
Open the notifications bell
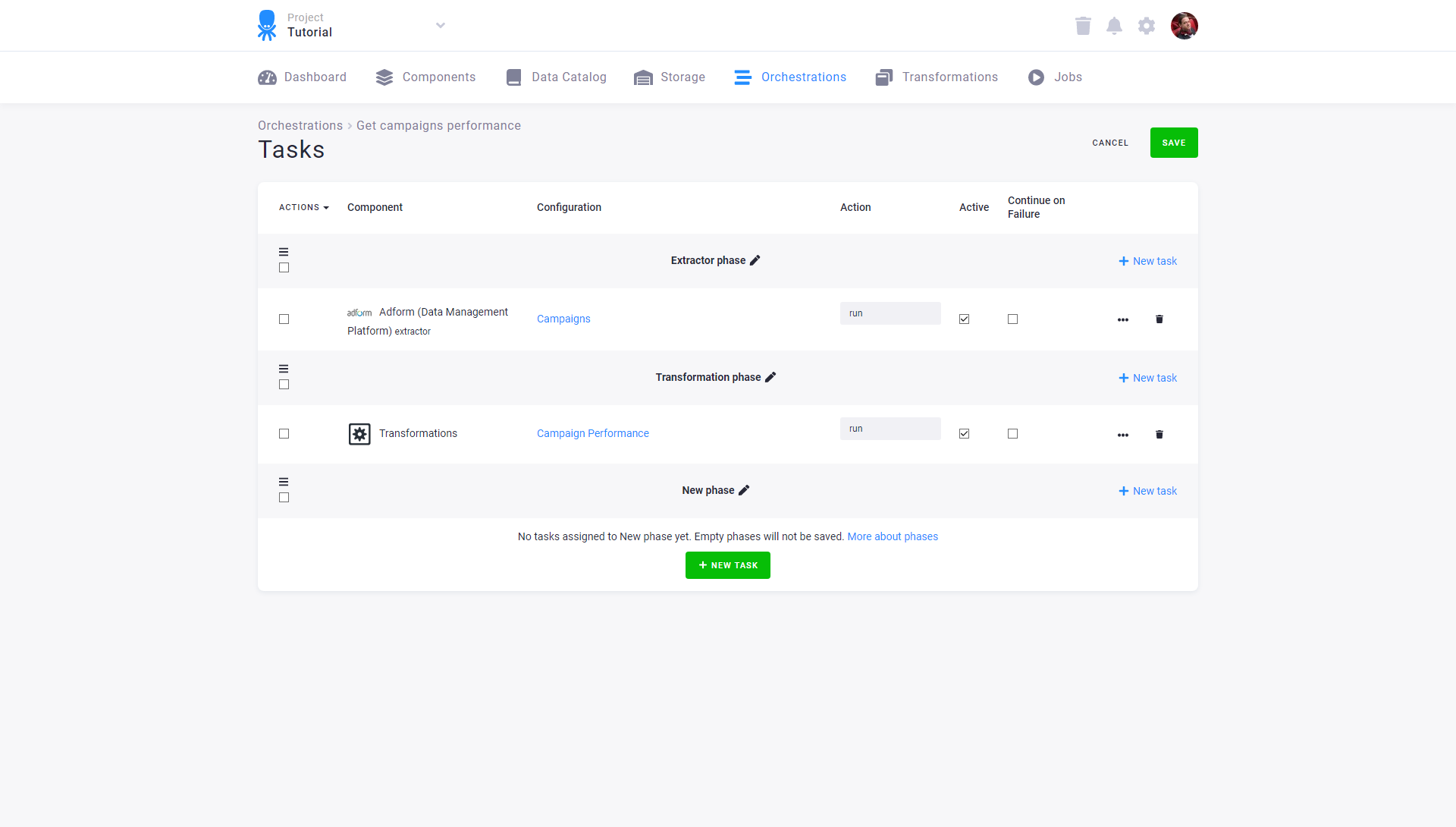coord(1115,25)
